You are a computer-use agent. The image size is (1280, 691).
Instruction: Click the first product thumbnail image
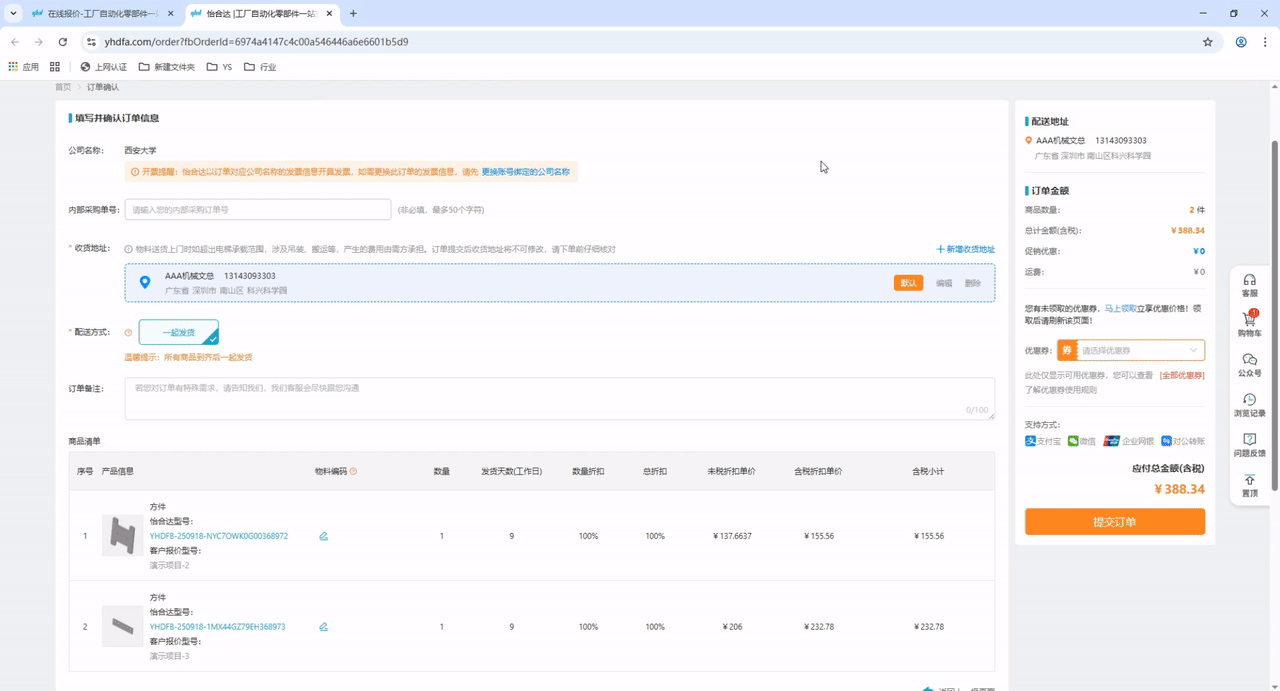click(123, 536)
